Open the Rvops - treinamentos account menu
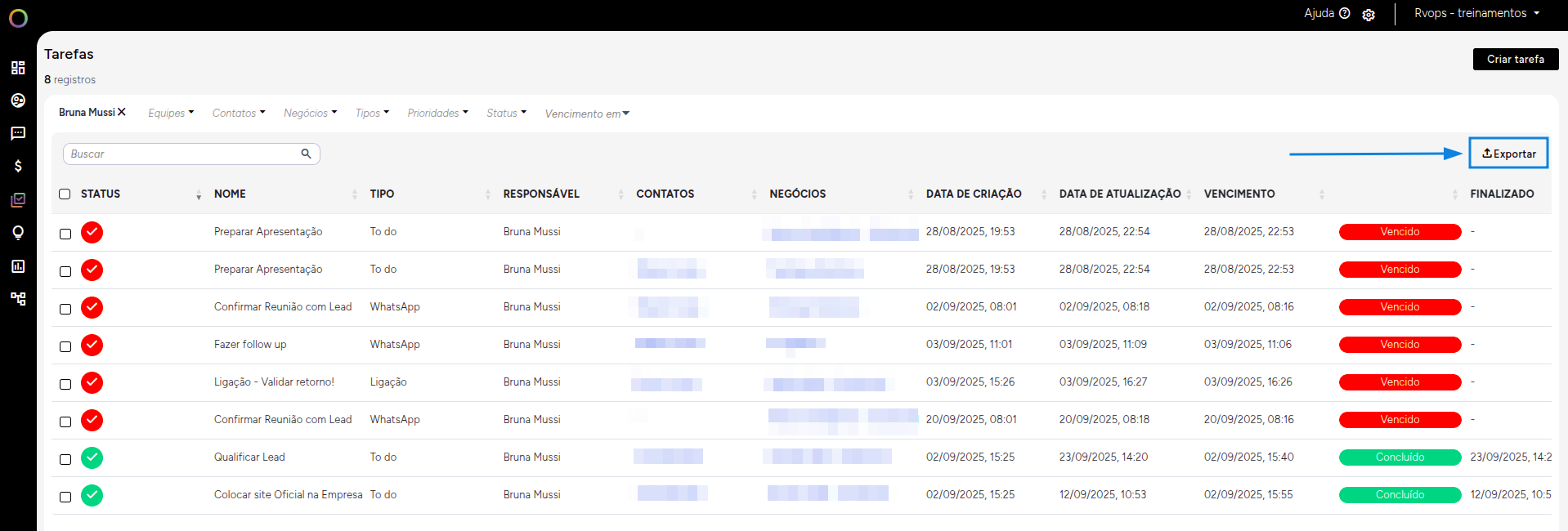The width and height of the screenshot is (1568, 531). click(x=1476, y=13)
